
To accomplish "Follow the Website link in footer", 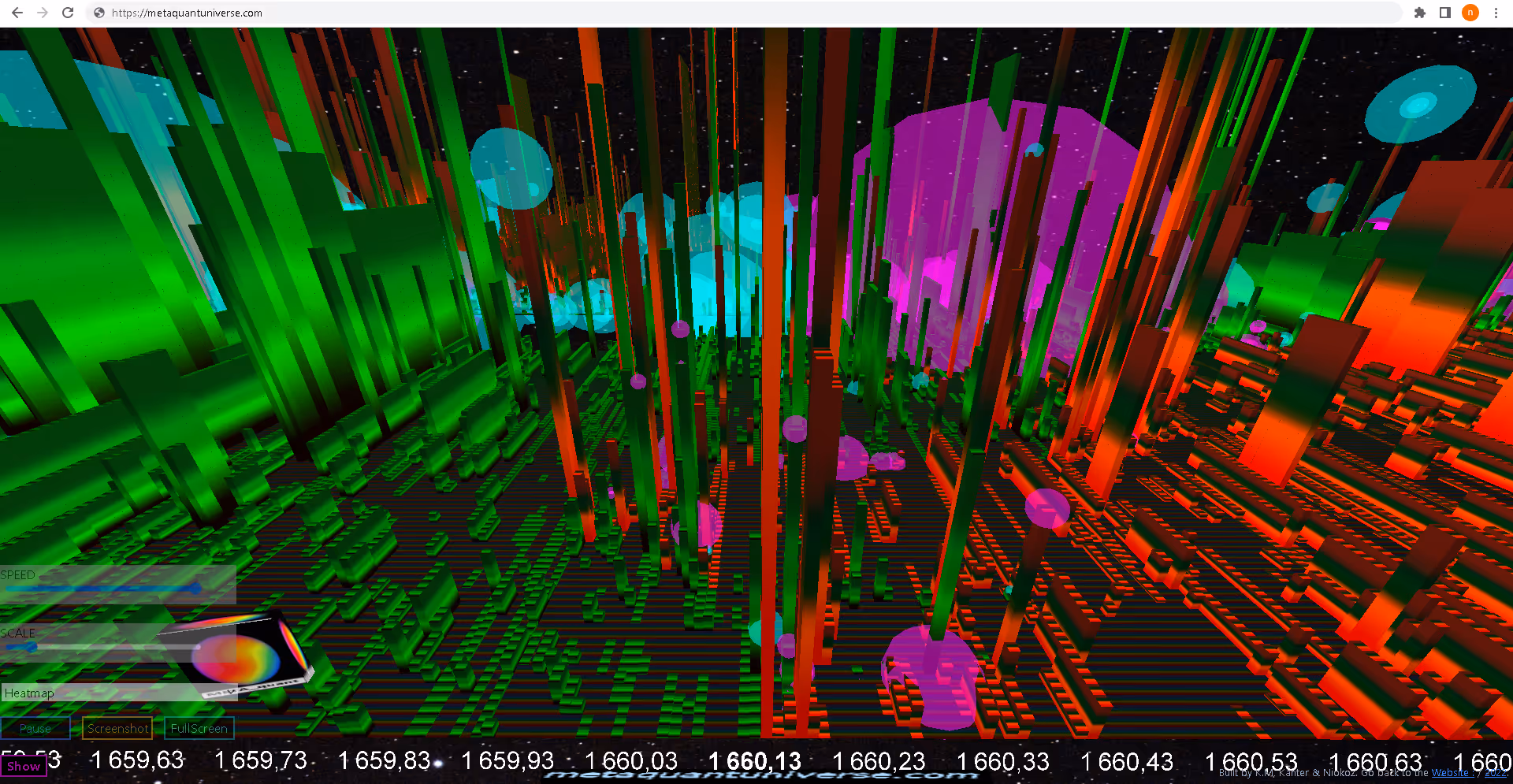I will [x=1450, y=773].
